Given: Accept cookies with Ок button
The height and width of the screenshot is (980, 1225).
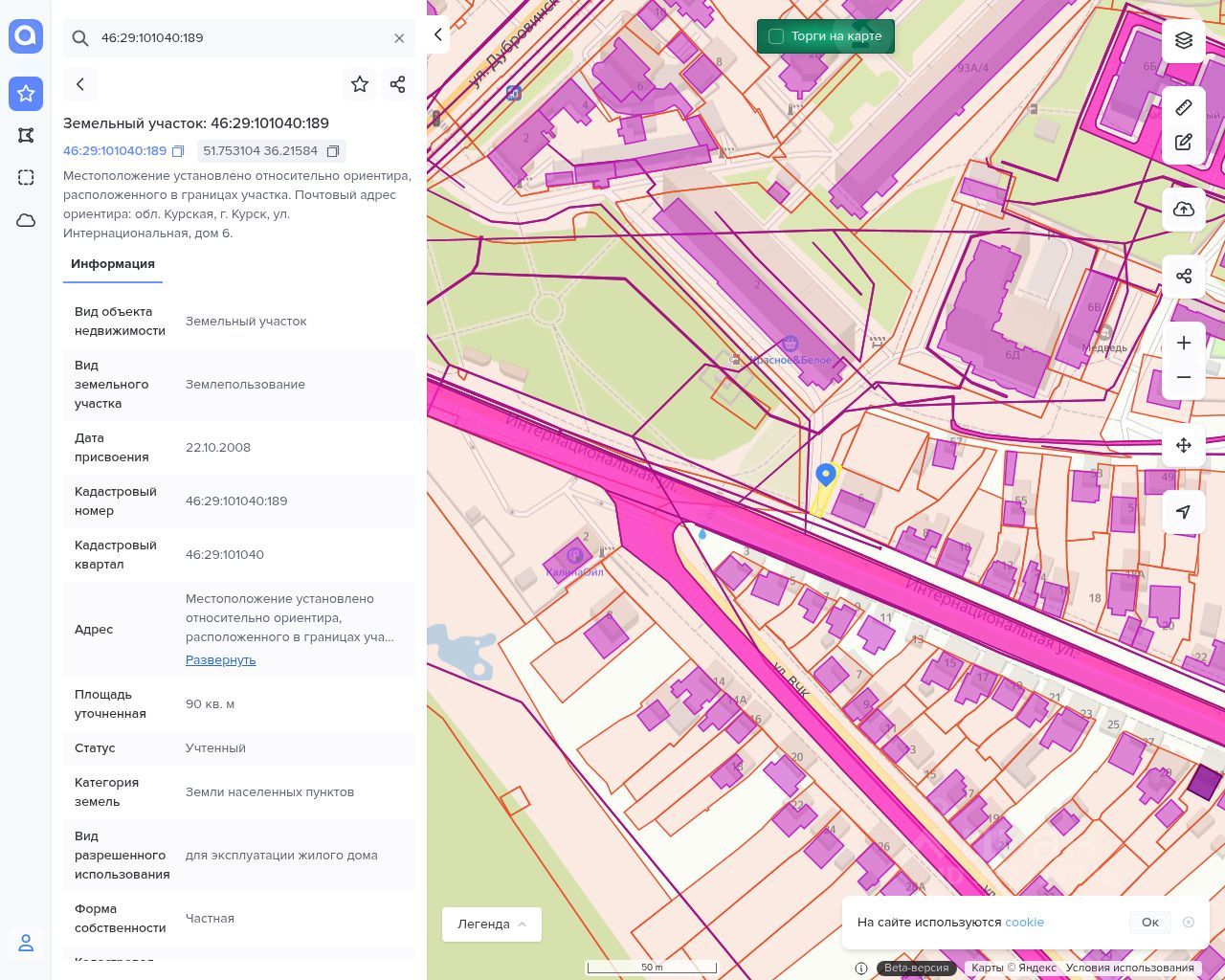Looking at the screenshot, I should point(1150,923).
